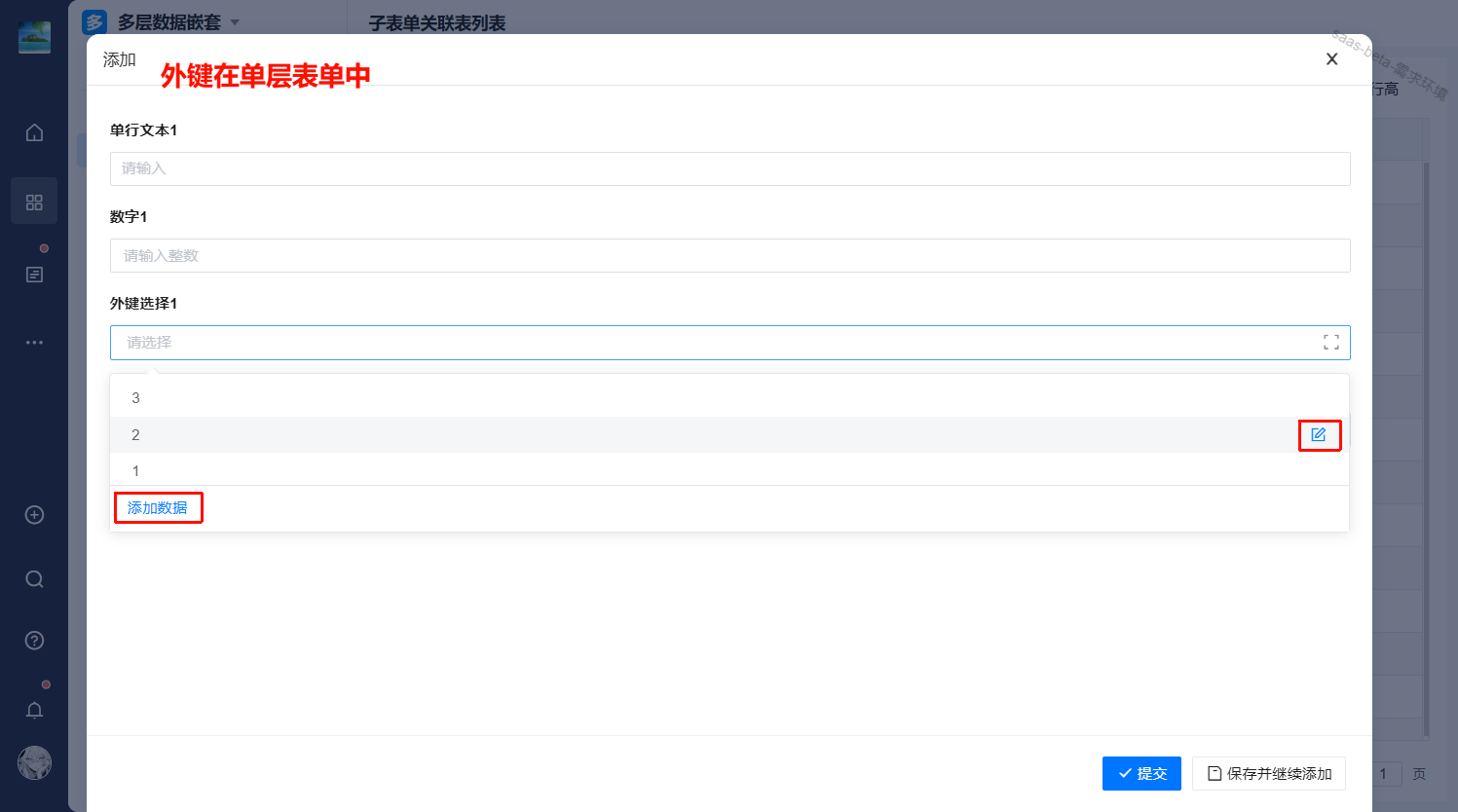
Task: Click the 添加数据 link
Action: pos(158,508)
